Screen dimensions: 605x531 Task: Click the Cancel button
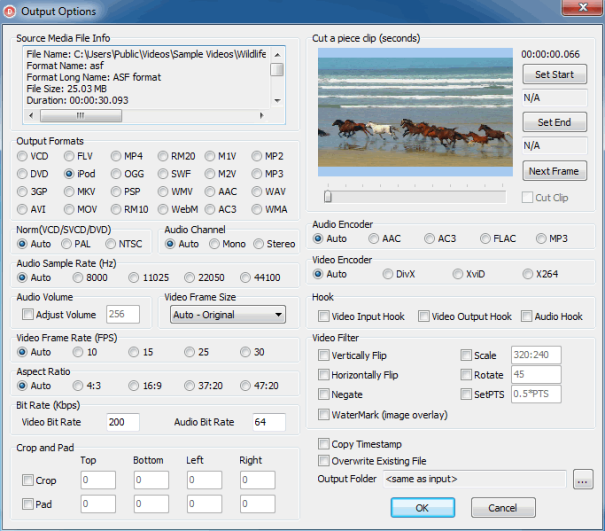point(503,507)
